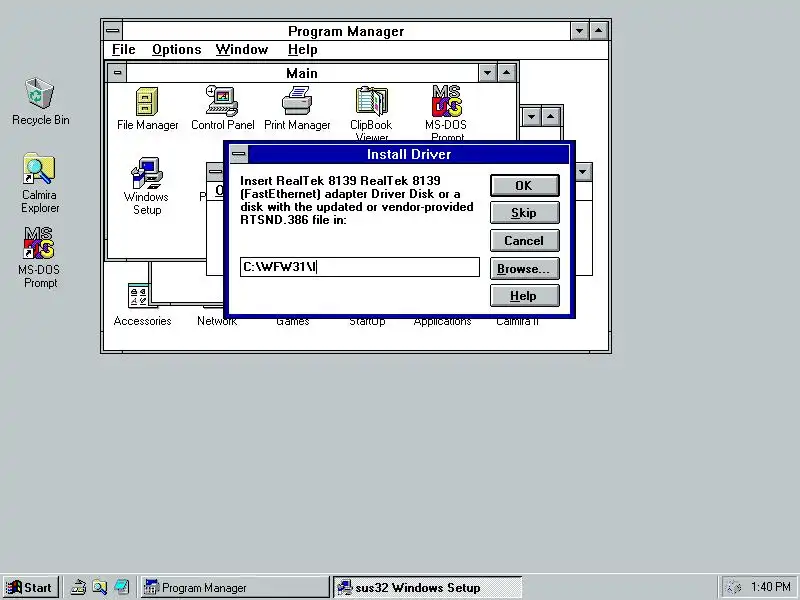Open the Program Manager control menu box
Viewport: 800px width, 600px height.
(113, 31)
